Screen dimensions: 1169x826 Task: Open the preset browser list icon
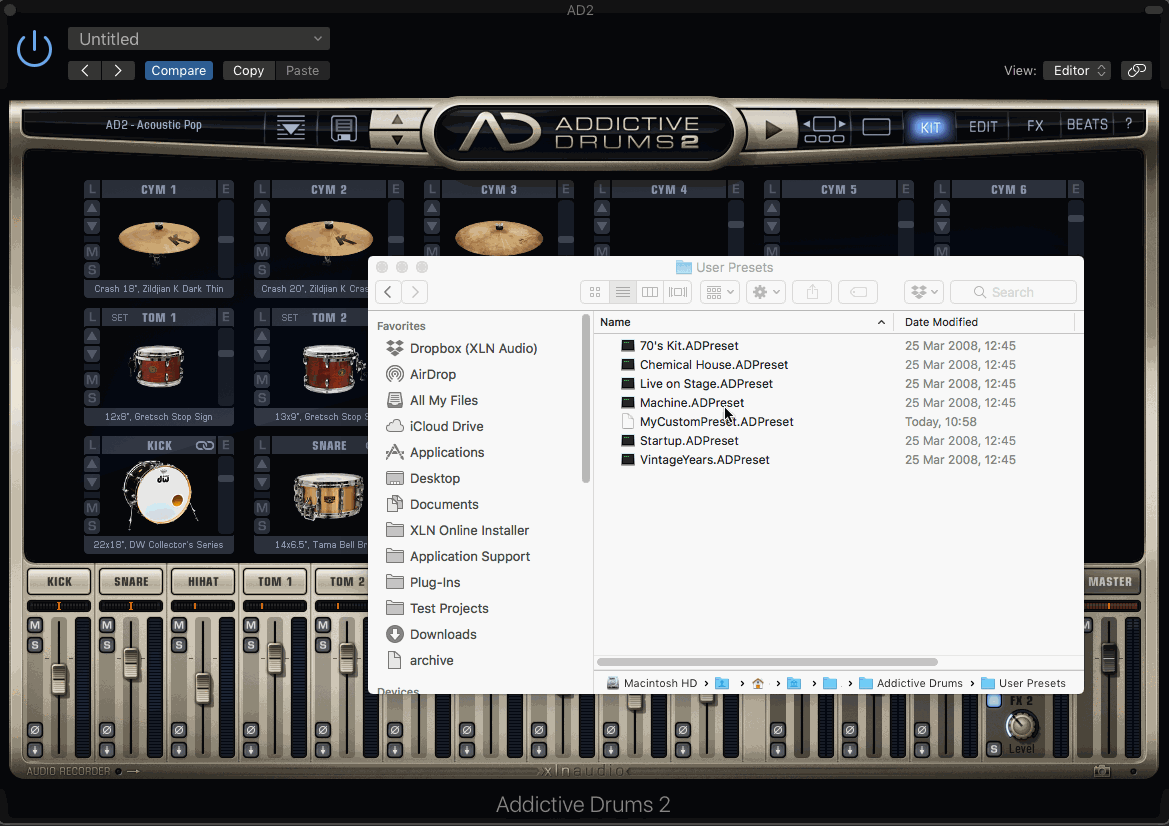click(291, 127)
